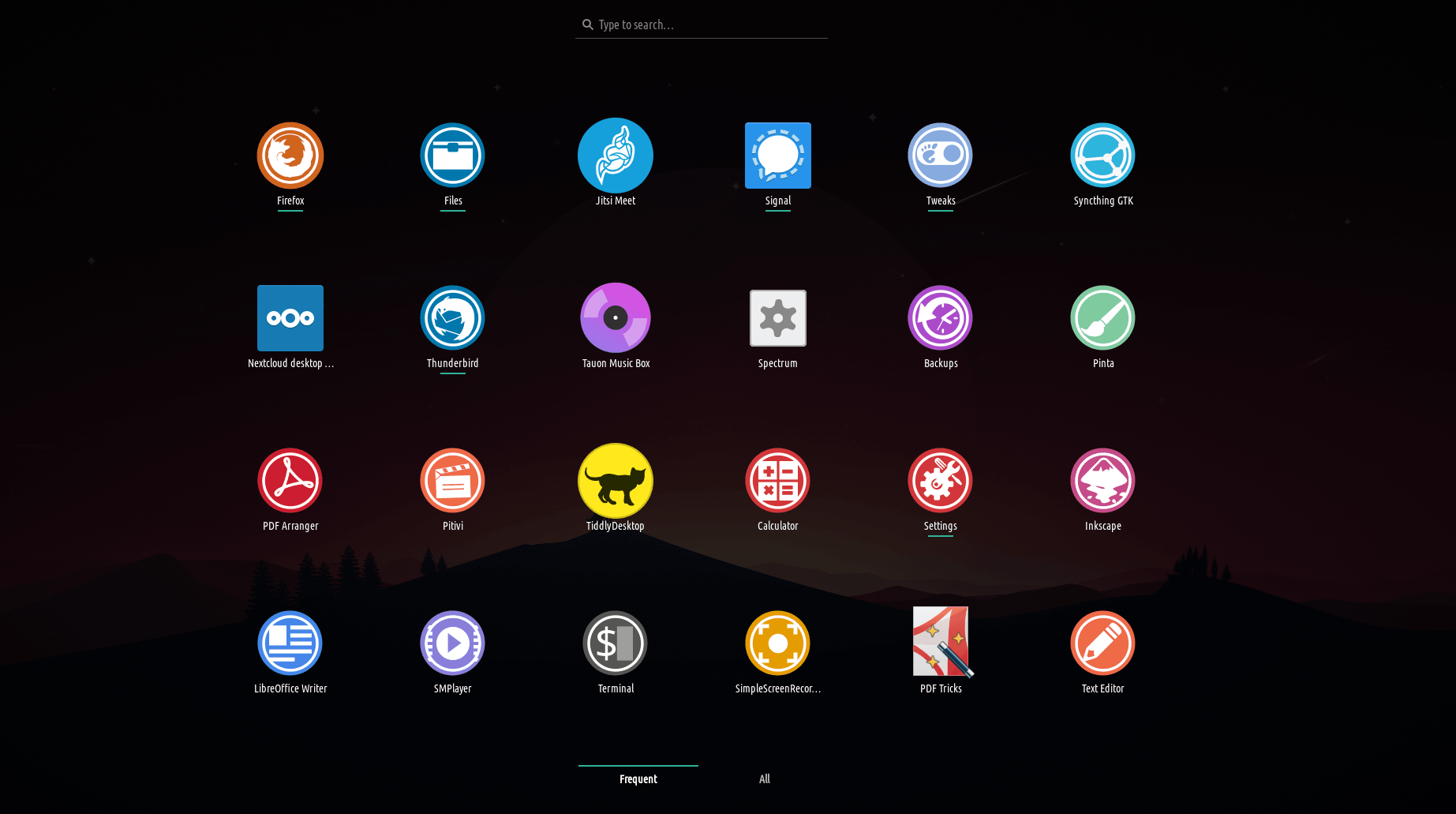Open Thunderbird mail client
The image size is (1456, 814).
click(452, 318)
